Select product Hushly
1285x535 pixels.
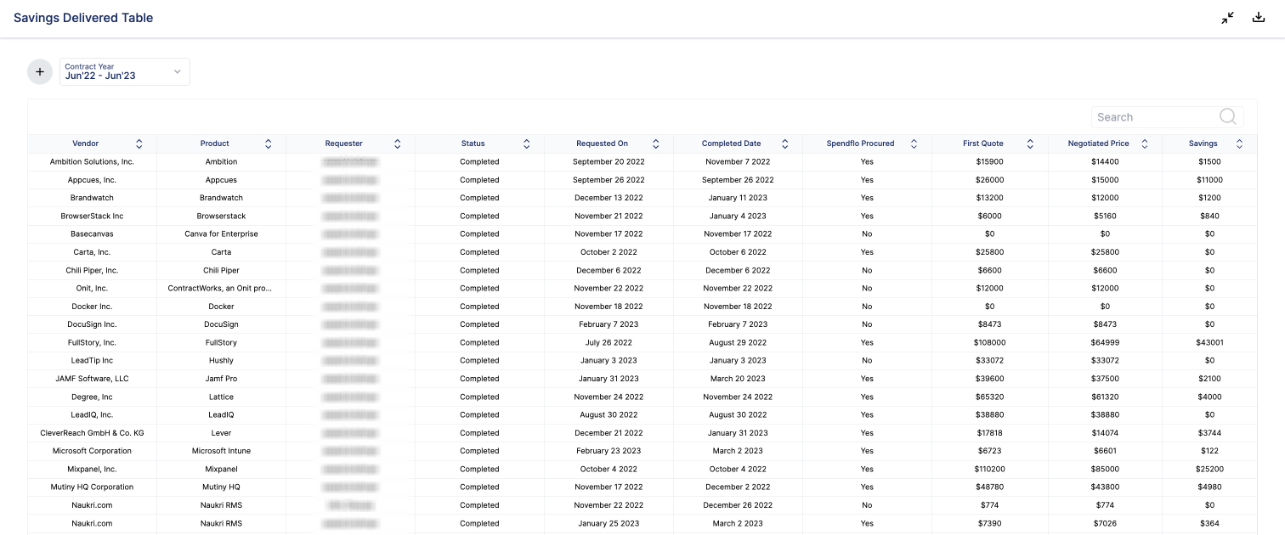click(221, 360)
